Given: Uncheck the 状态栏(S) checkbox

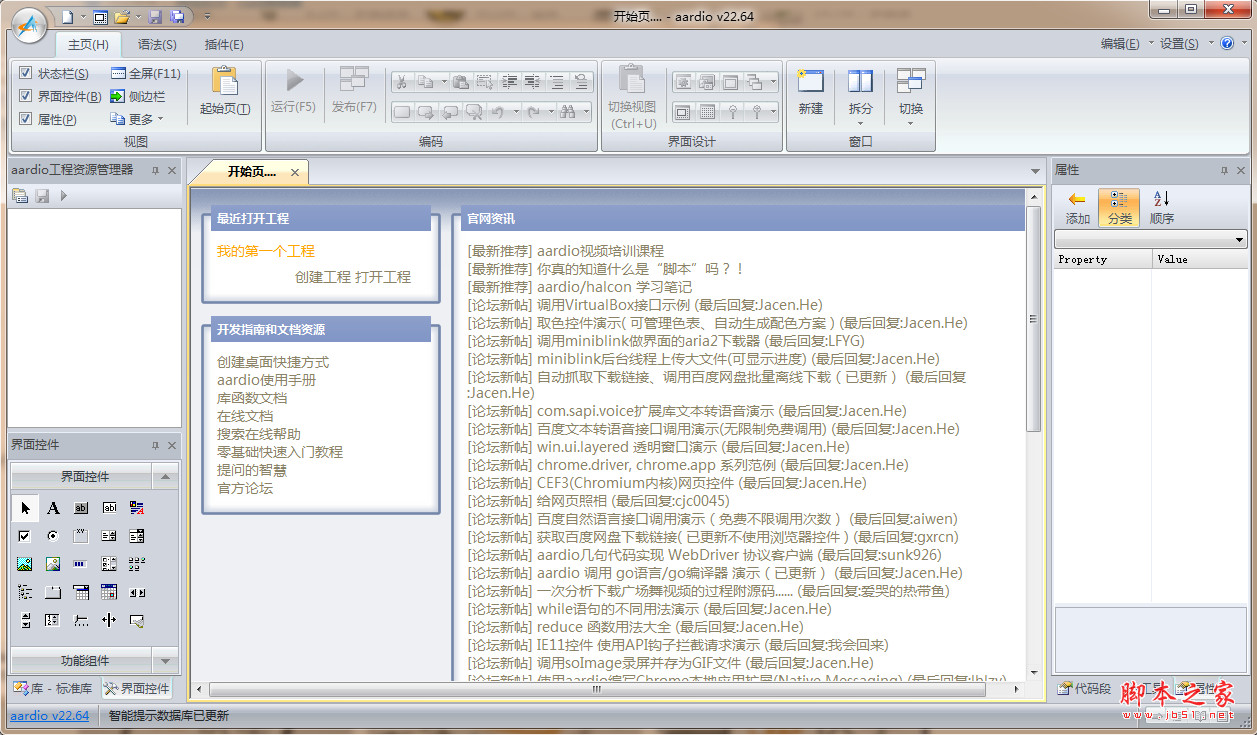Looking at the screenshot, I should (26, 74).
